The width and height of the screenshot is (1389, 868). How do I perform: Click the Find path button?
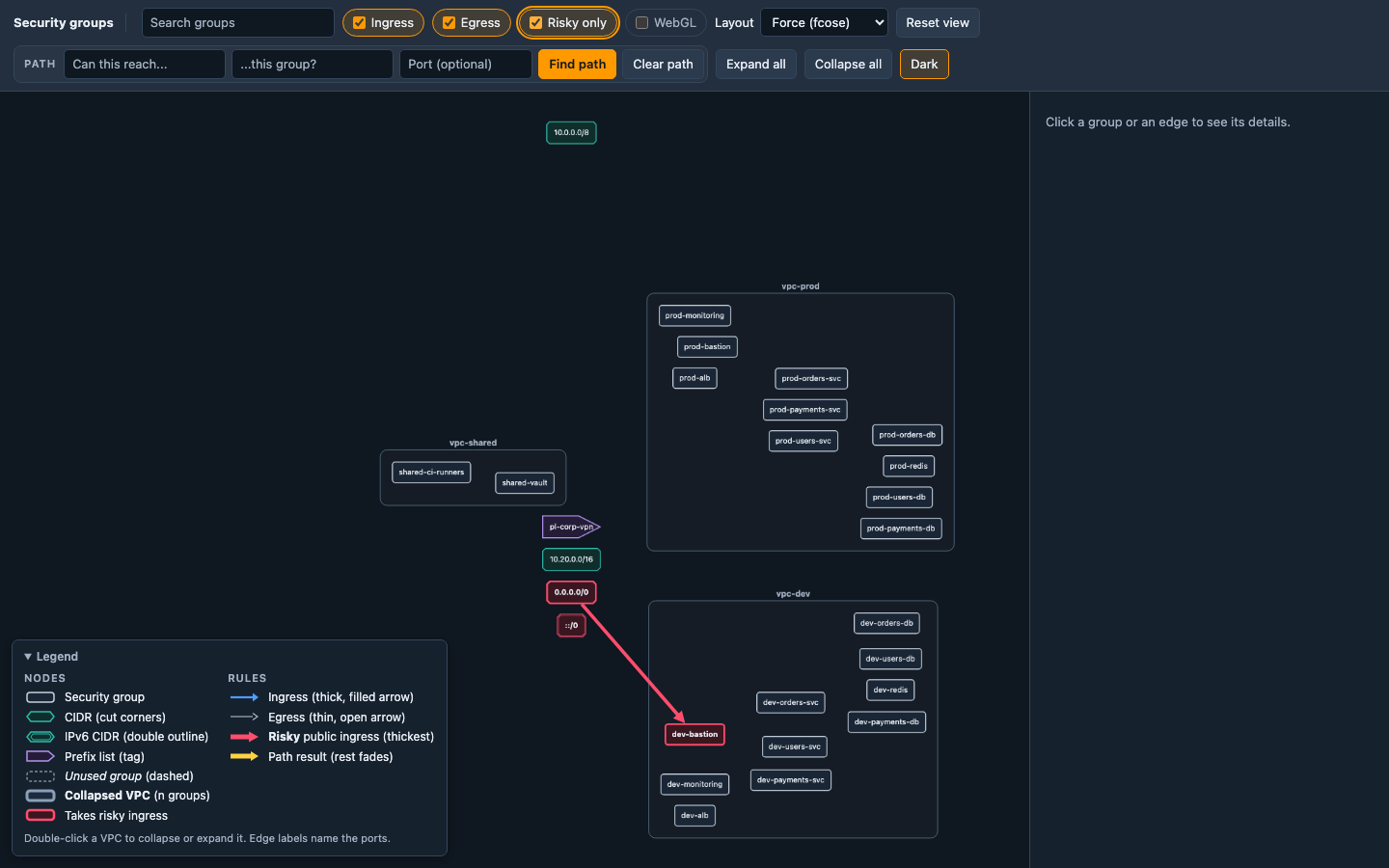coord(577,64)
